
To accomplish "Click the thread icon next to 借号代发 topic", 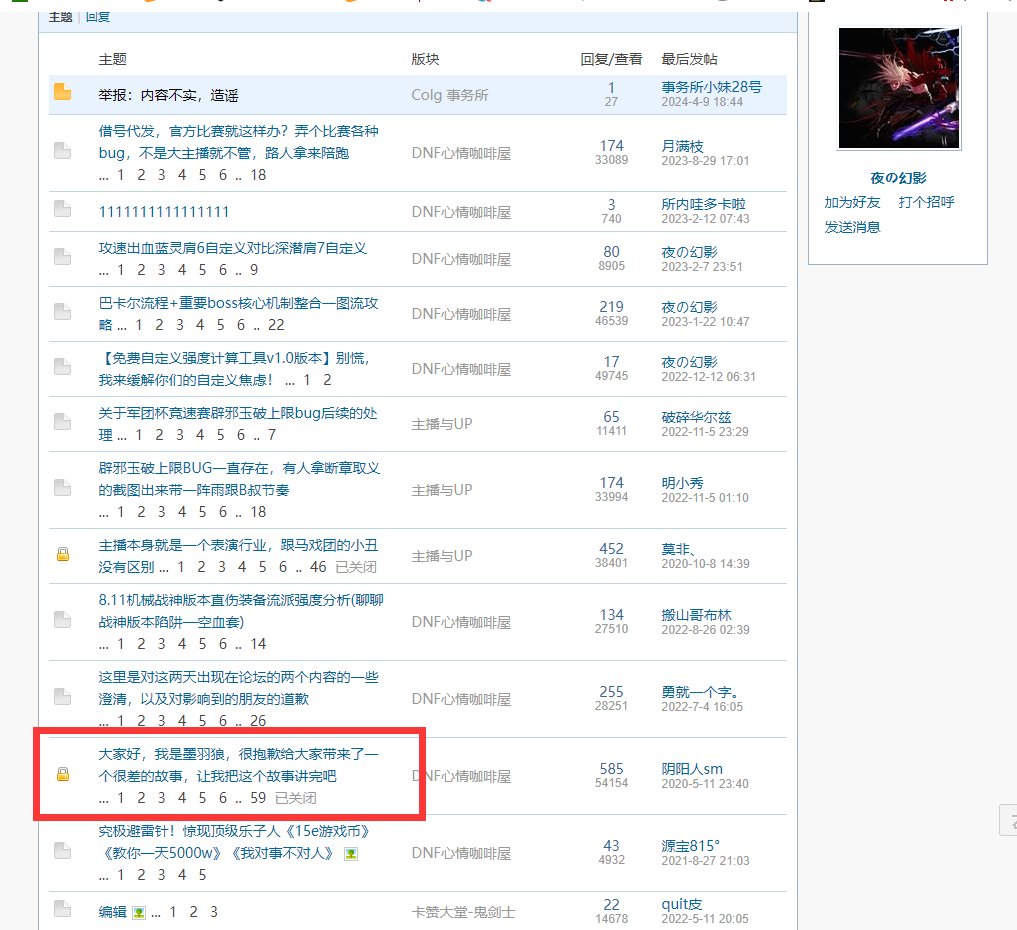I will tap(63, 151).
